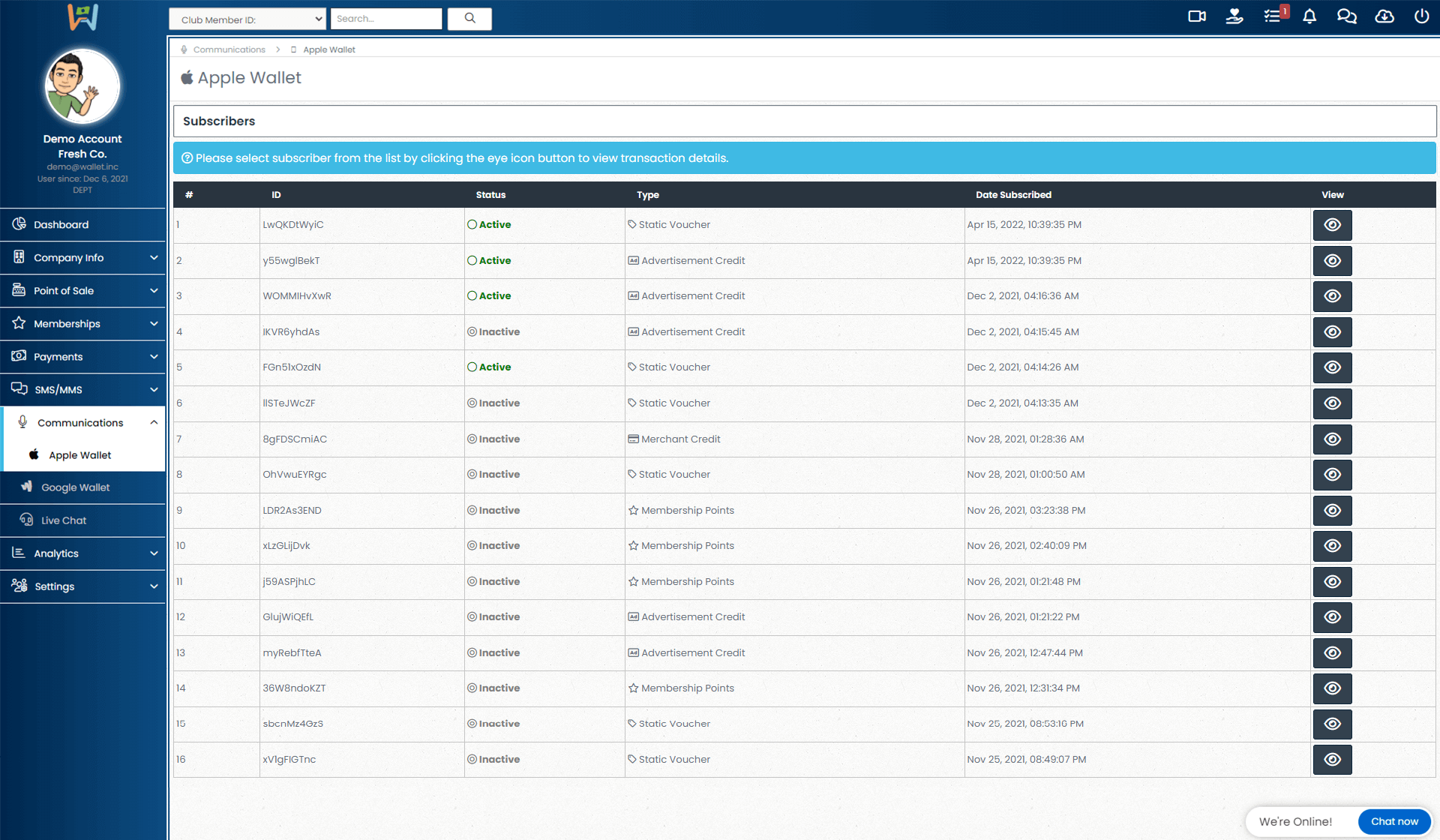This screenshot has height=840, width=1440.
Task: Click the Demo Account avatar image
Action: (82, 87)
